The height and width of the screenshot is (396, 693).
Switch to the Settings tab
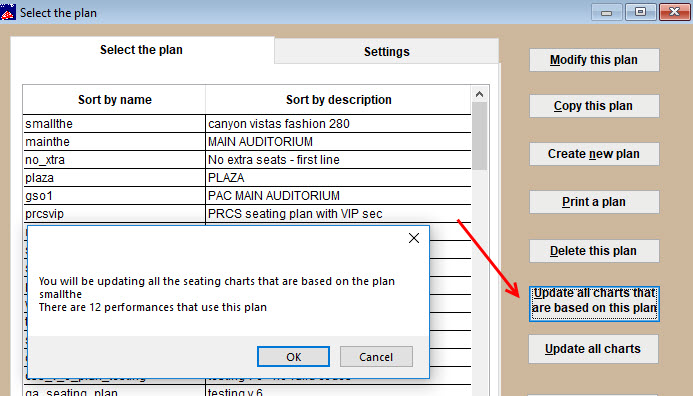pos(387,51)
